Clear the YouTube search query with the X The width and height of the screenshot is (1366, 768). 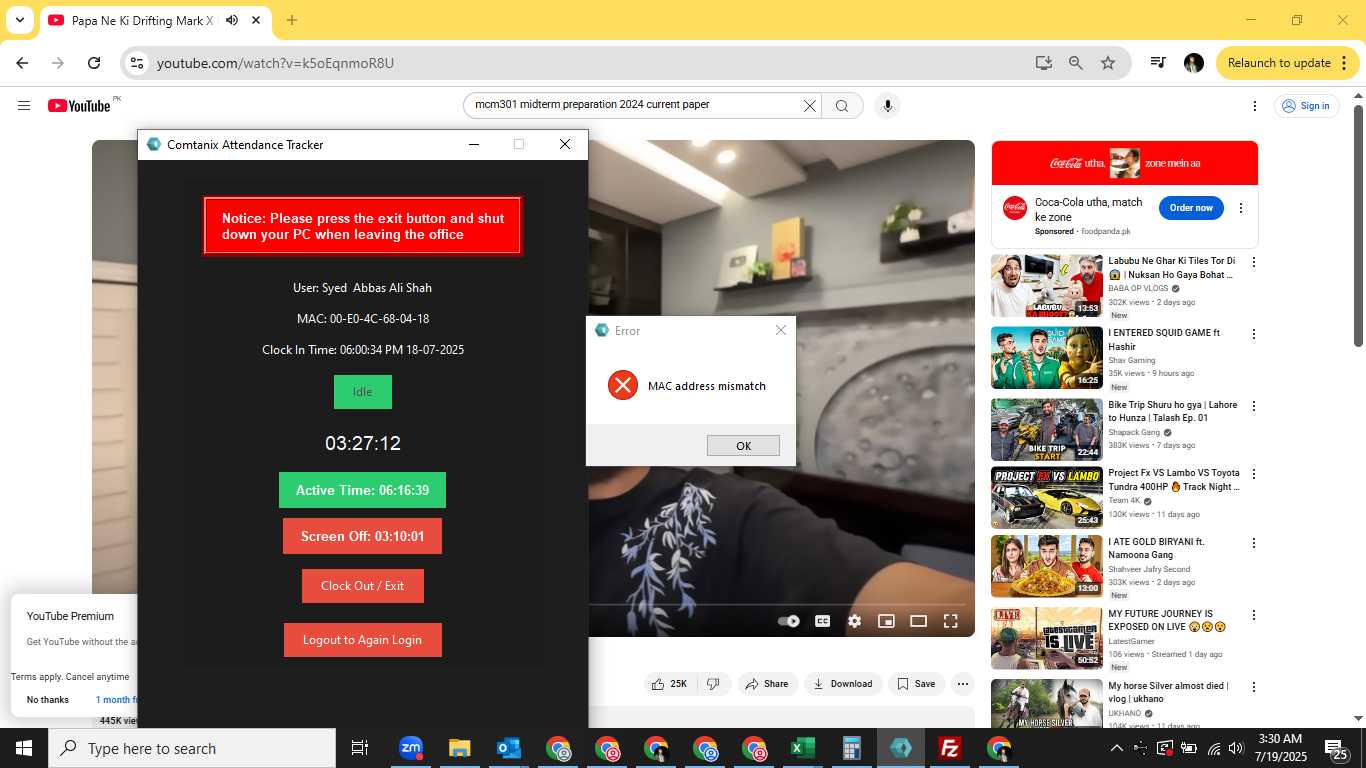[810, 106]
